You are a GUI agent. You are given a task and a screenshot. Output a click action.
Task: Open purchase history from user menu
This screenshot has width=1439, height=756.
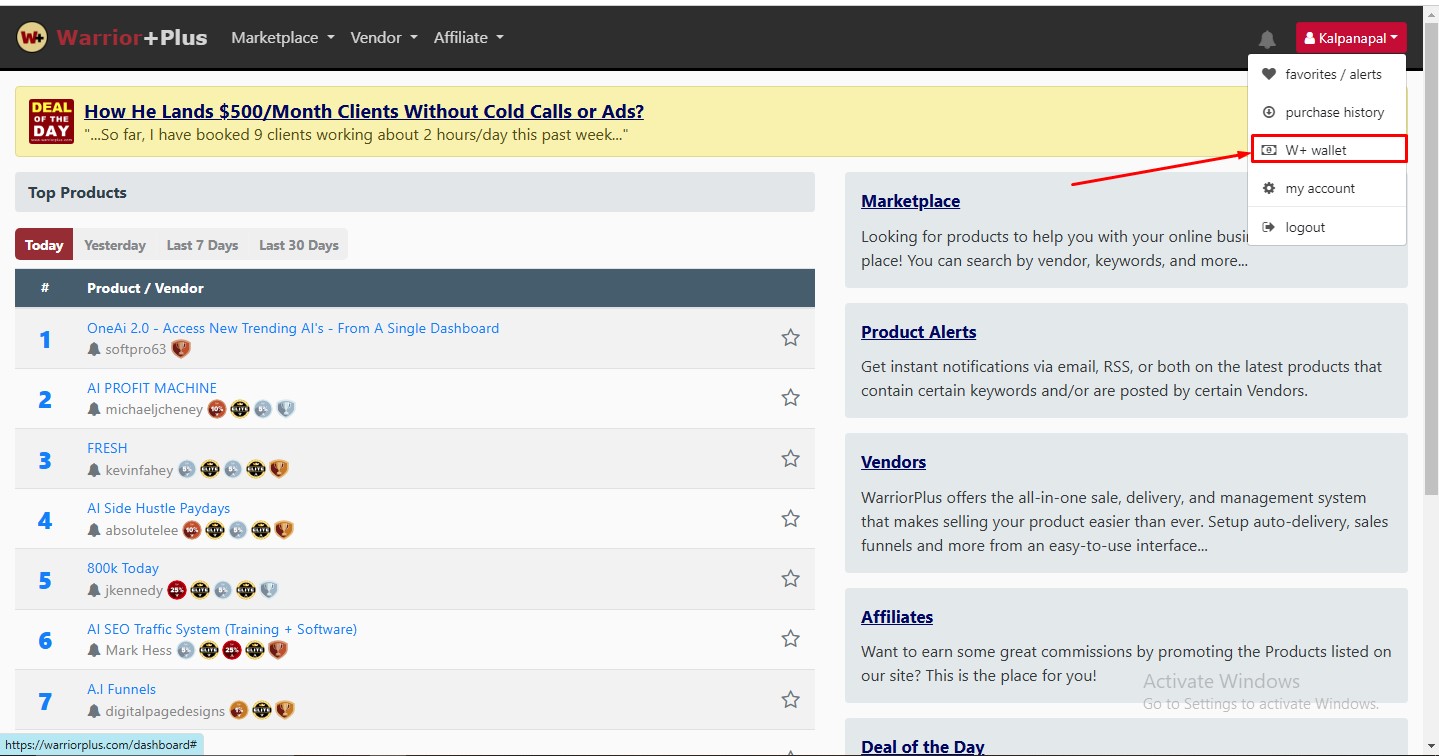[1327, 112]
